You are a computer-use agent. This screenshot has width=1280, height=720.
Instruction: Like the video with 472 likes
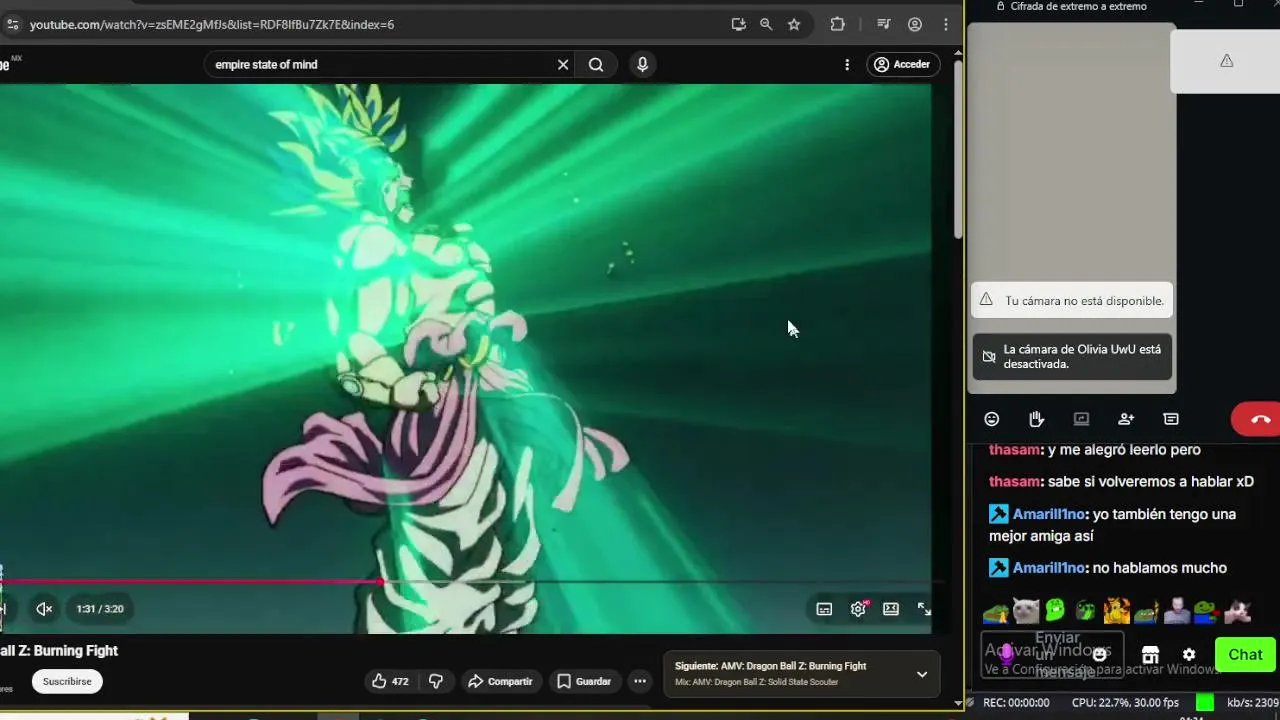pyautogui.click(x=390, y=681)
